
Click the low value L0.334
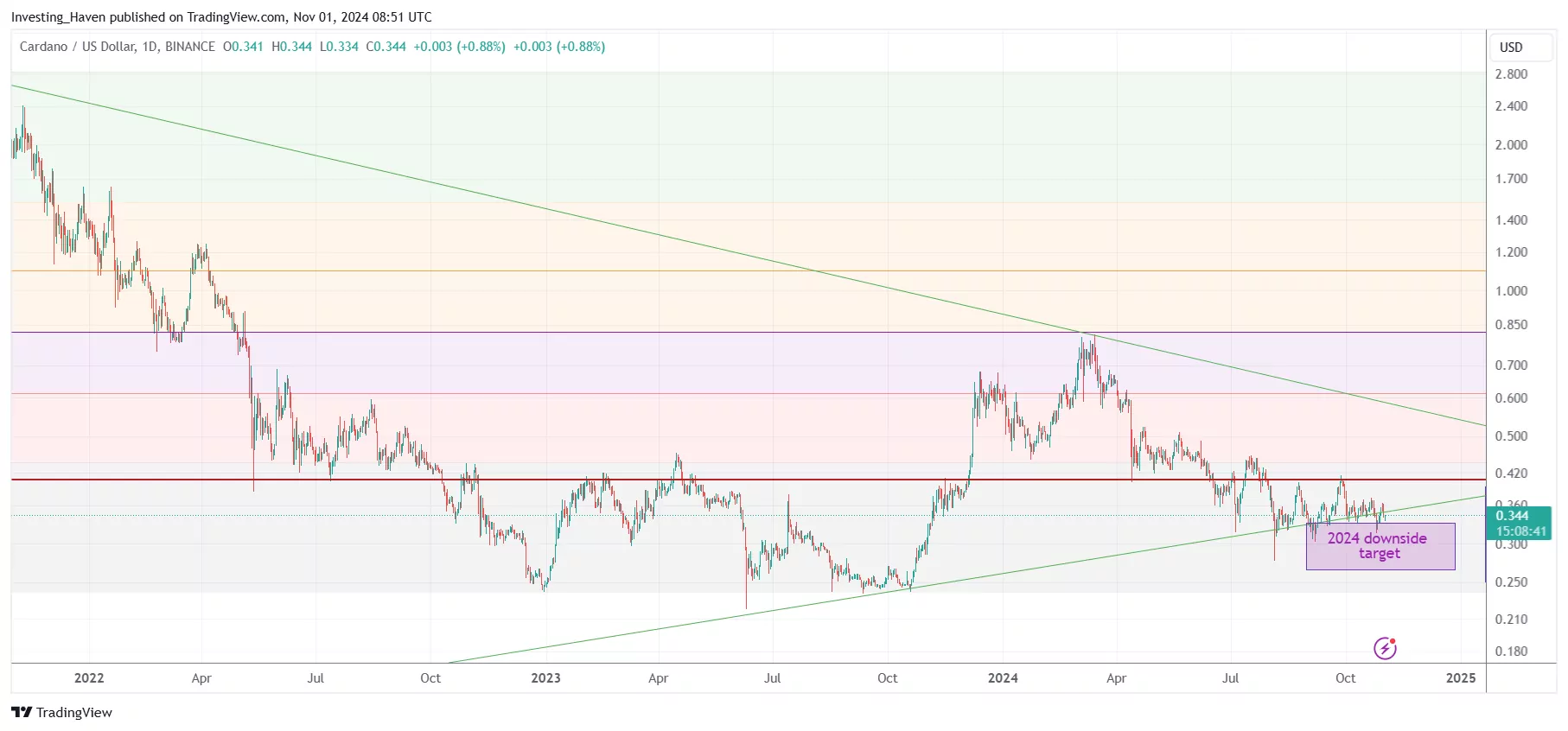[339, 47]
